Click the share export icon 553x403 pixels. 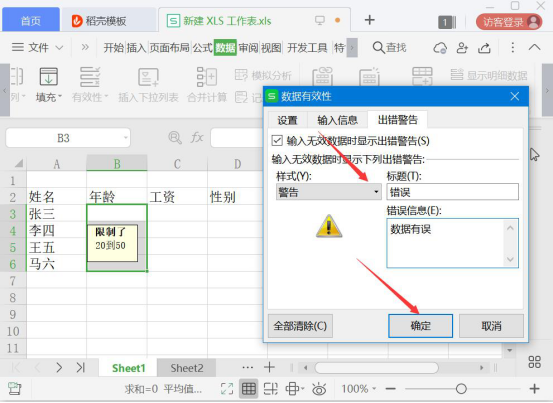point(485,48)
